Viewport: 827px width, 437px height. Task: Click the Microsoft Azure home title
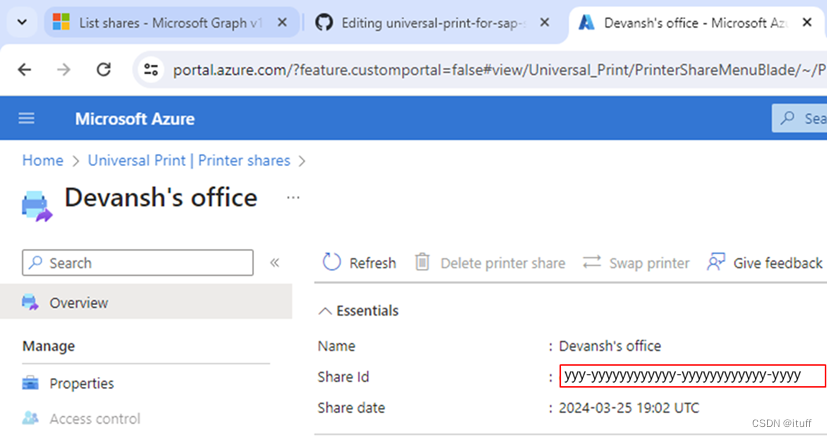point(134,119)
